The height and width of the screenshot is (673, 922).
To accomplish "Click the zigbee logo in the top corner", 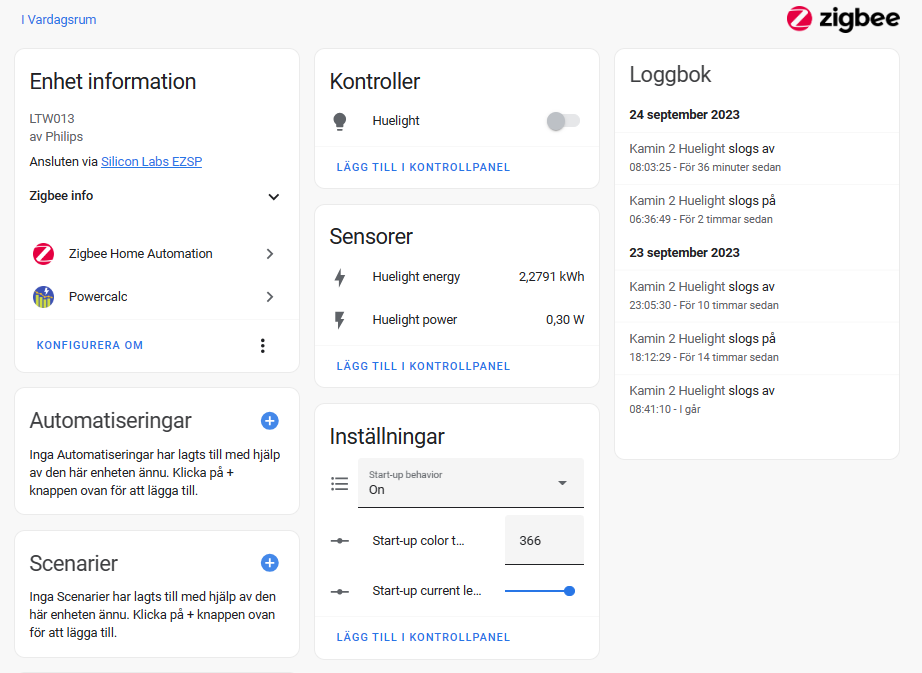I will coord(843,18).
